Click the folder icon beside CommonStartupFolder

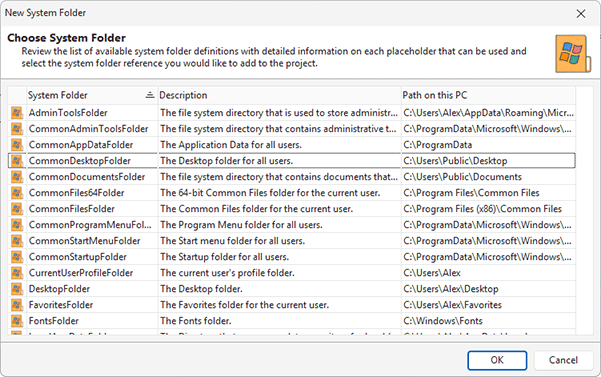click(x=17, y=257)
